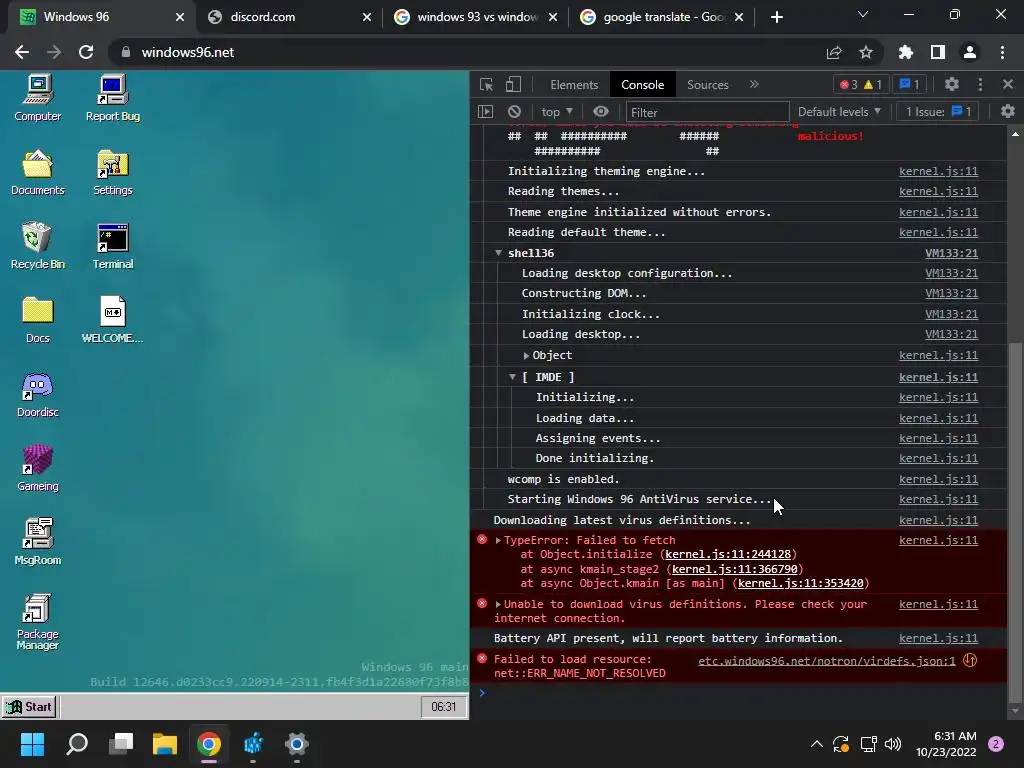Open the Recycle Bin icon
Screen dimensions: 1024x768
(37, 246)
